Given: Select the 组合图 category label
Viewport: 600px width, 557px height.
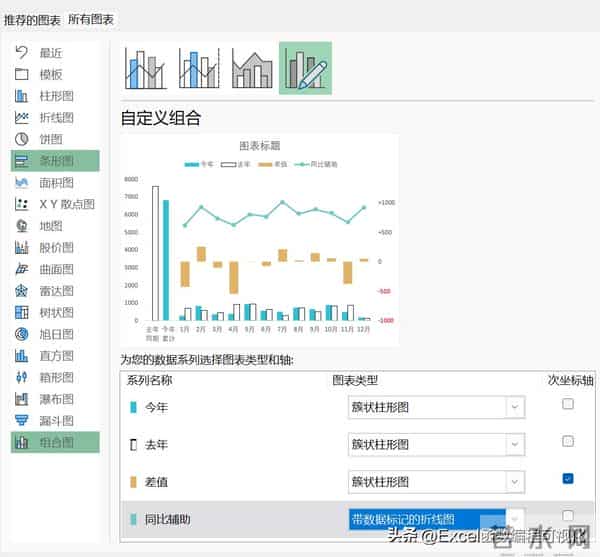Looking at the screenshot, I should point(57,443).
